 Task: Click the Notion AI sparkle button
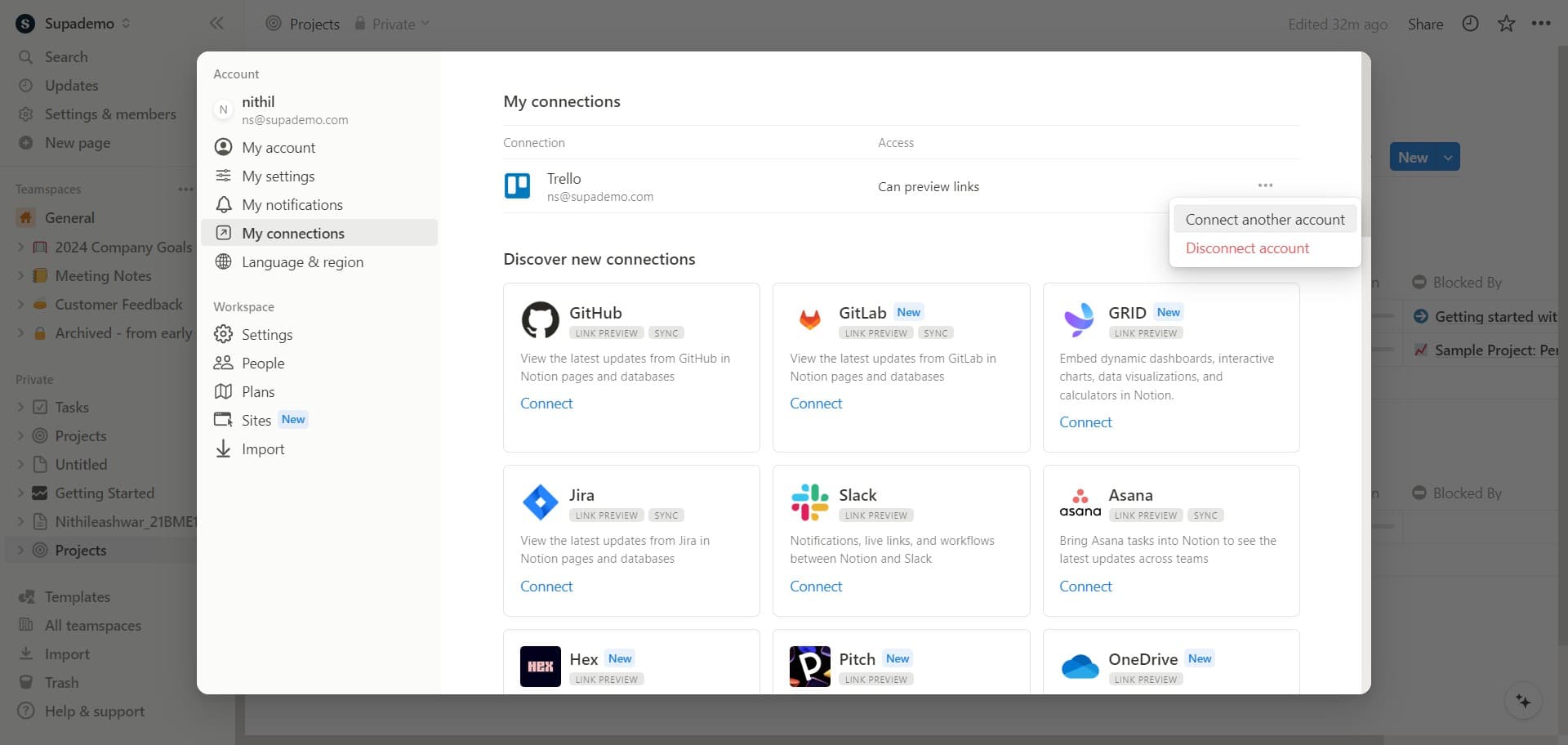click(x=1523, y=702)
